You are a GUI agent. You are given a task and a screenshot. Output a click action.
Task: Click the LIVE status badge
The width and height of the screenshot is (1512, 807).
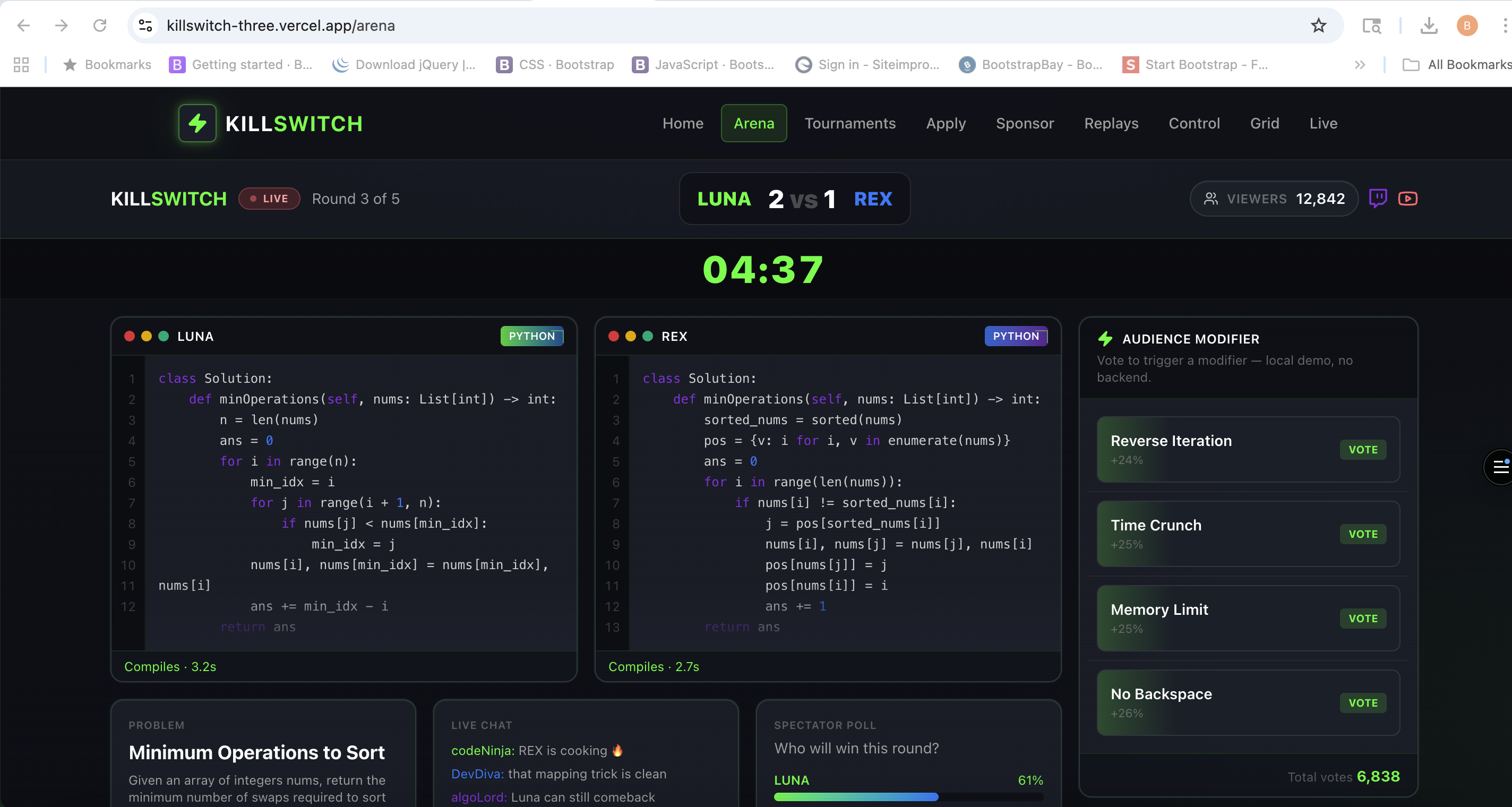pos(269,199)
